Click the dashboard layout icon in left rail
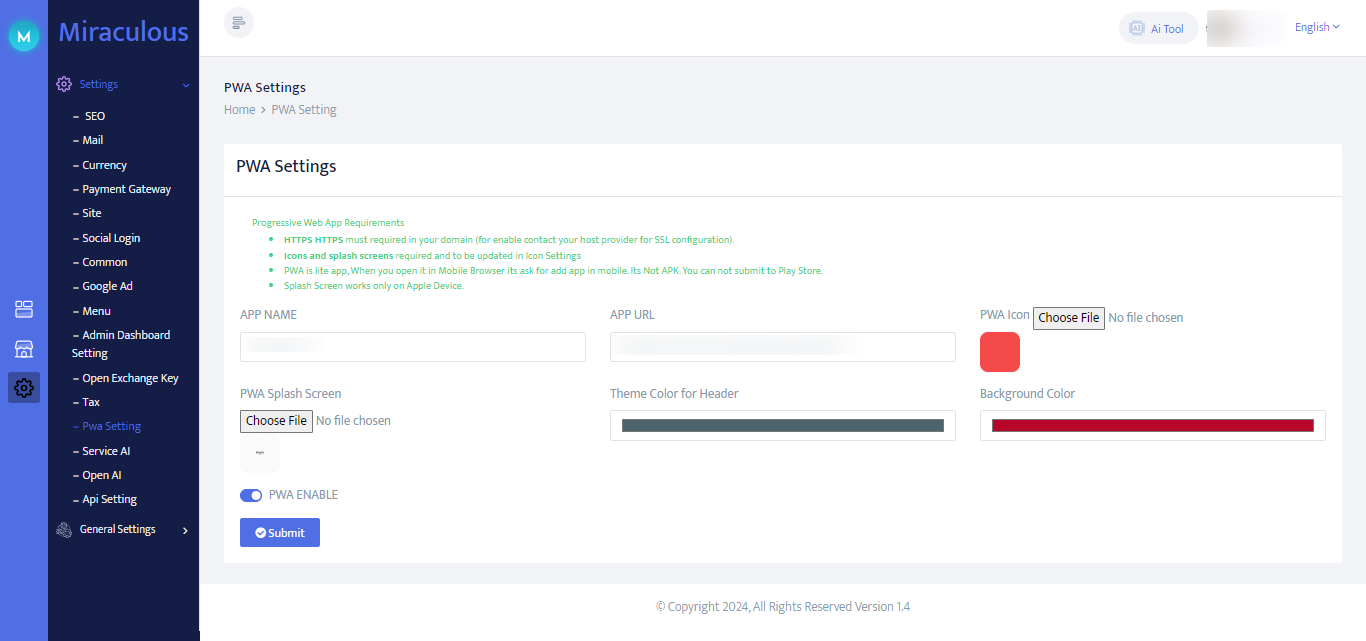This screenshot has height=641, width=1366. [x=24, y=309]
